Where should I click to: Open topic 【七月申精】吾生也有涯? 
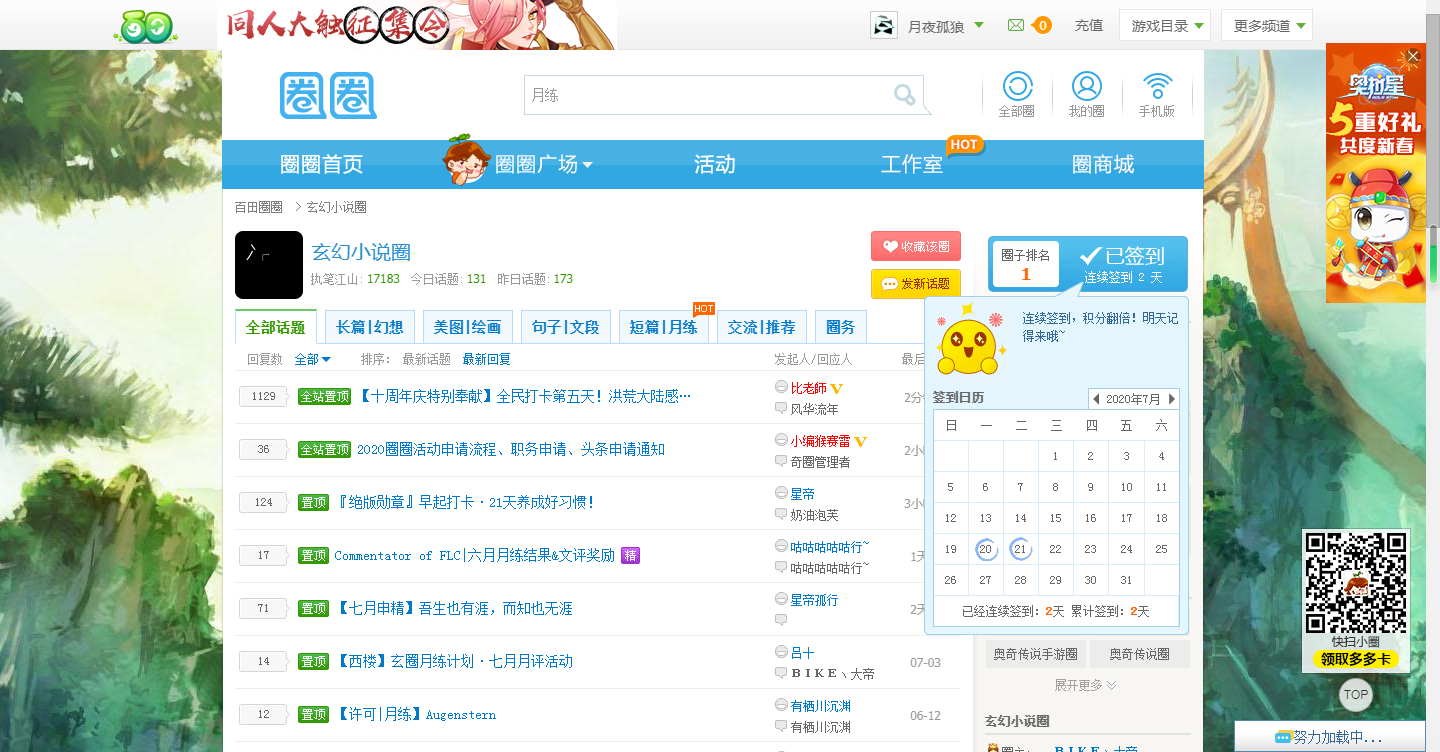[453, 609]
